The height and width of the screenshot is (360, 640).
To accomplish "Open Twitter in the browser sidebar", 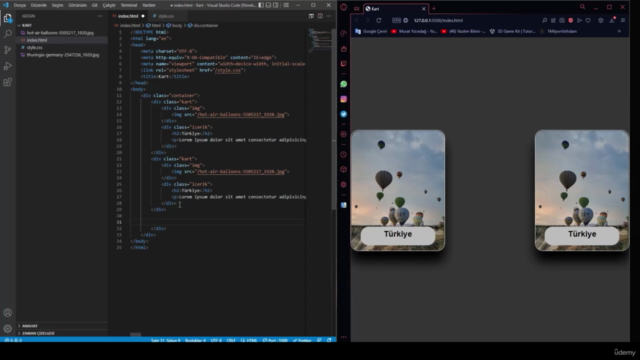I will tap(344, 114).
